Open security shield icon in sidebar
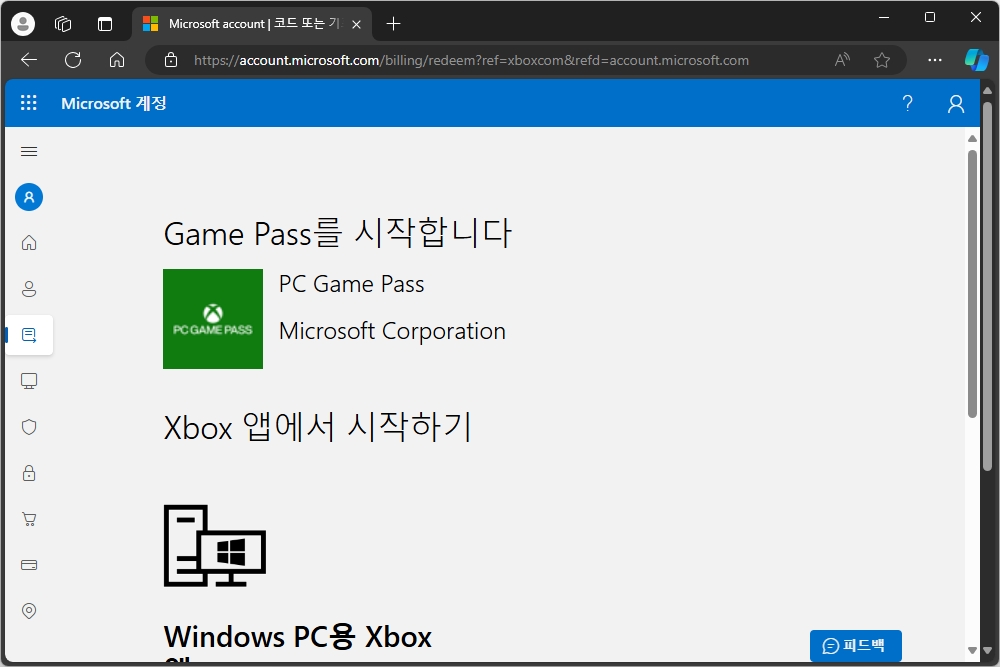1000x667 pixels. [x=29, y=427]
